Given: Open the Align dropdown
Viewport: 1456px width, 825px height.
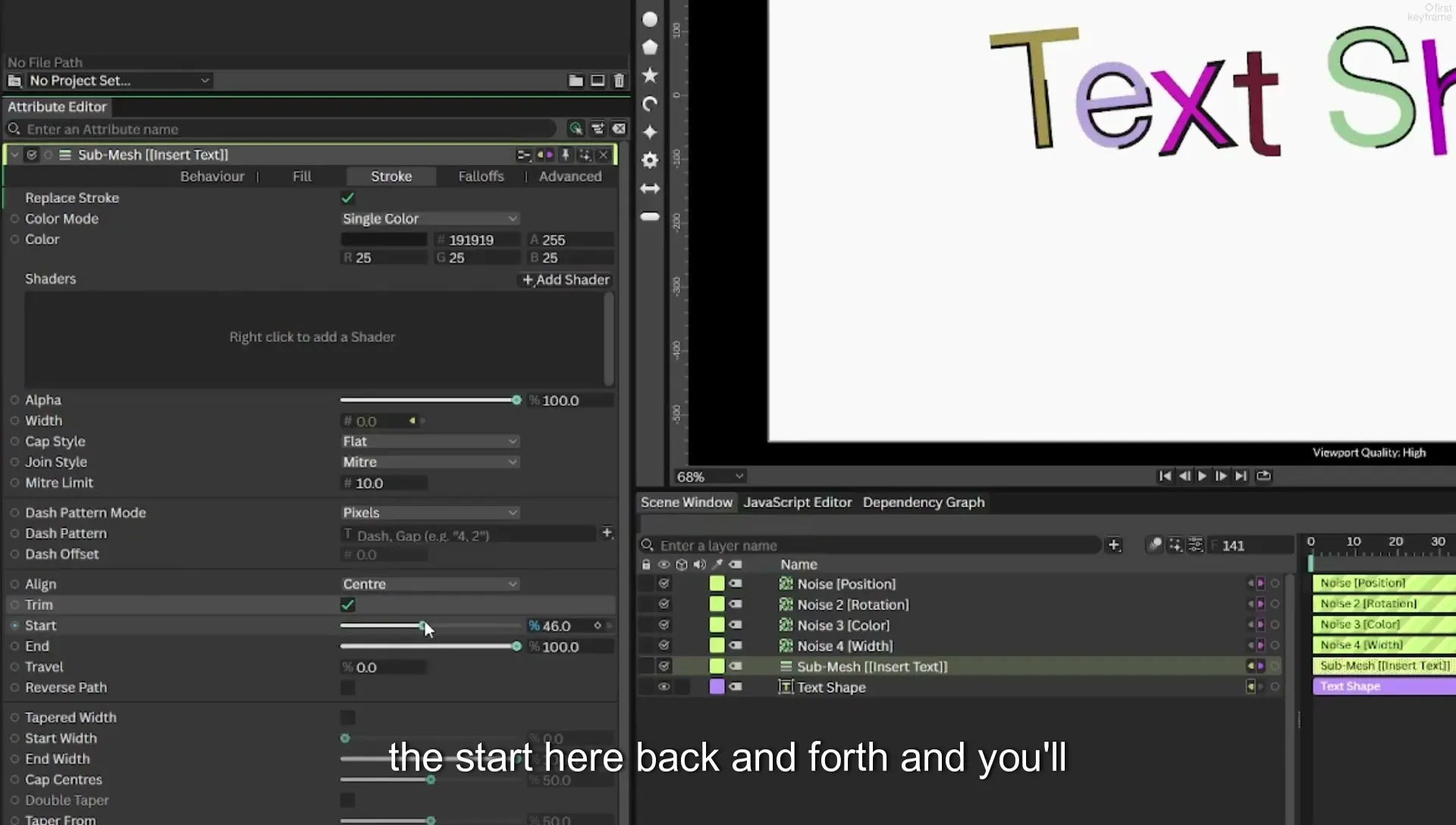Looking at the screenshot, I should [x=430, y=584].
